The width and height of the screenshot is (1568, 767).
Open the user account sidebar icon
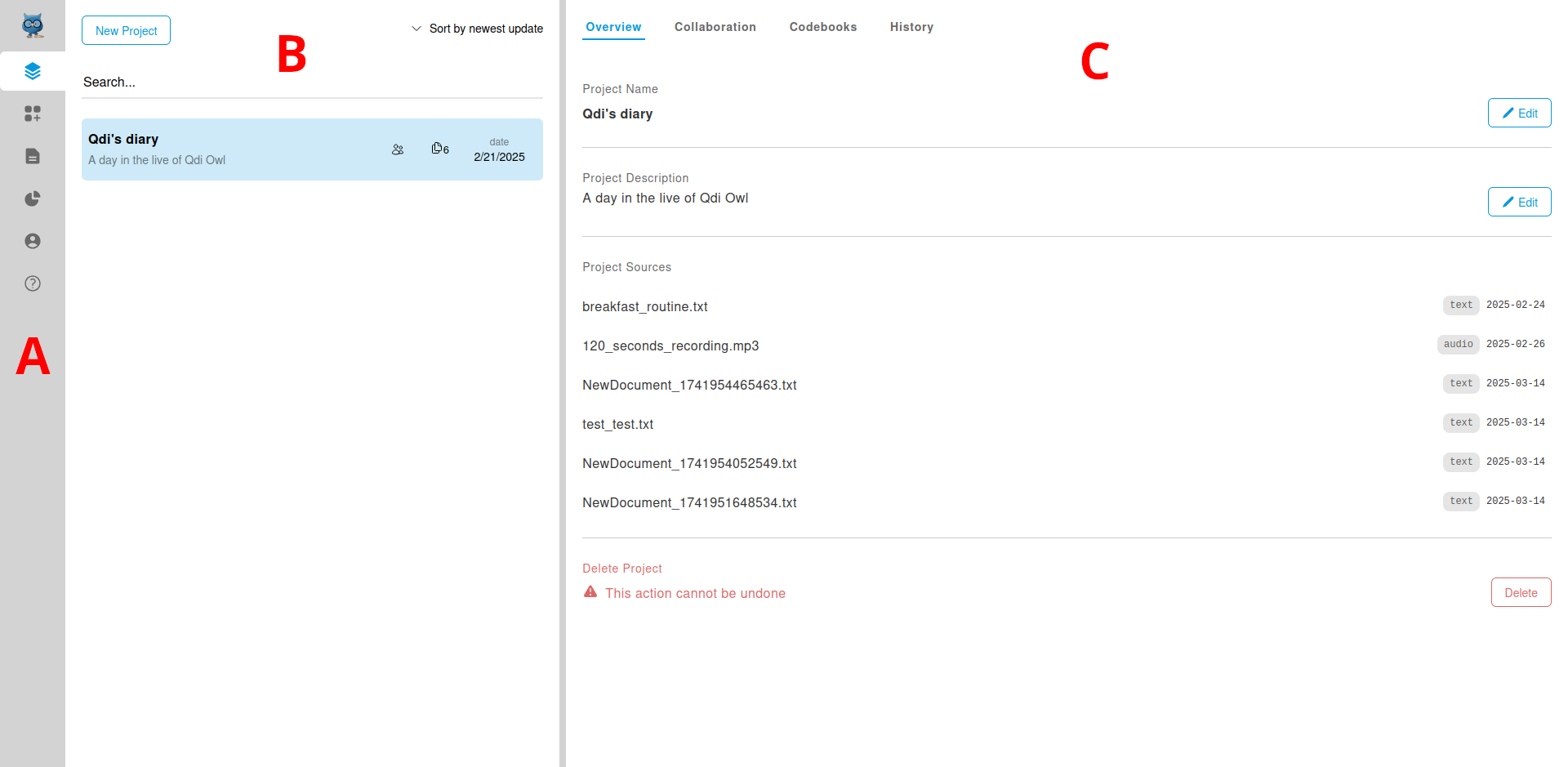[33, 241]
